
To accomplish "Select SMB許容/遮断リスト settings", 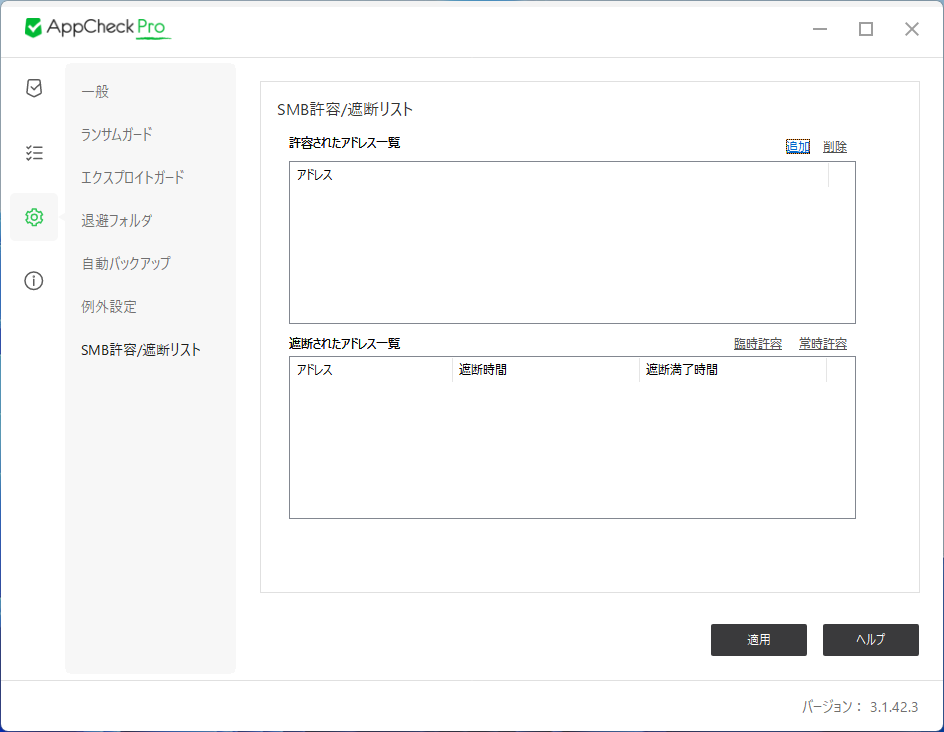I will 141,349.
